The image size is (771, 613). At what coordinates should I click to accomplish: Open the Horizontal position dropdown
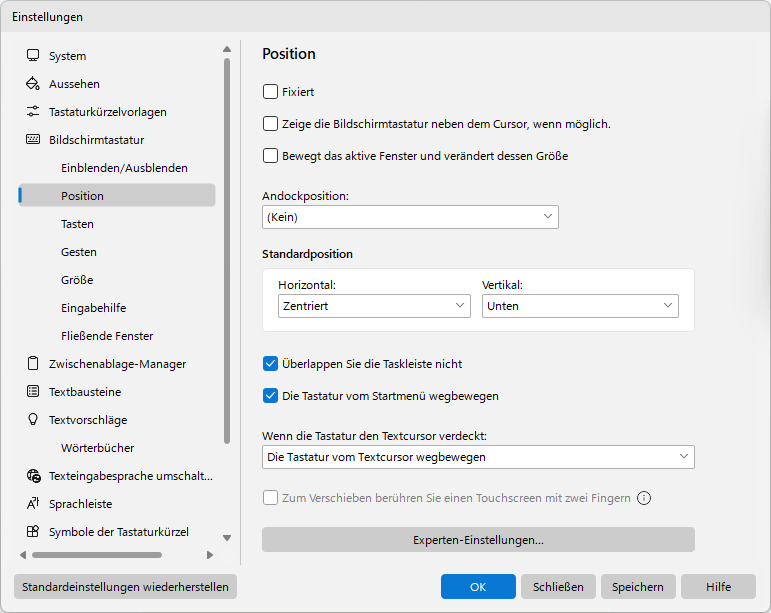pyautogui.click(x=374, y=306)
